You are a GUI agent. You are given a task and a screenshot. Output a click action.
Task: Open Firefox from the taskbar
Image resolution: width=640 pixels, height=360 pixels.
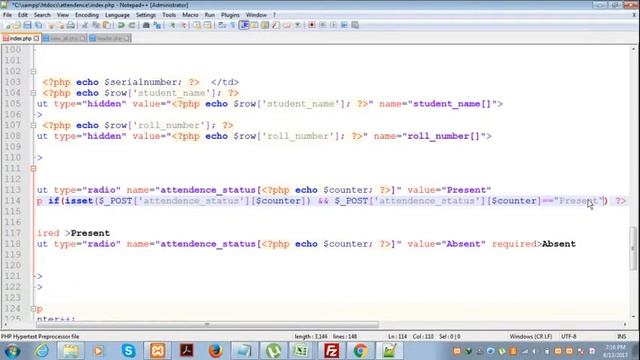(216, 351)
